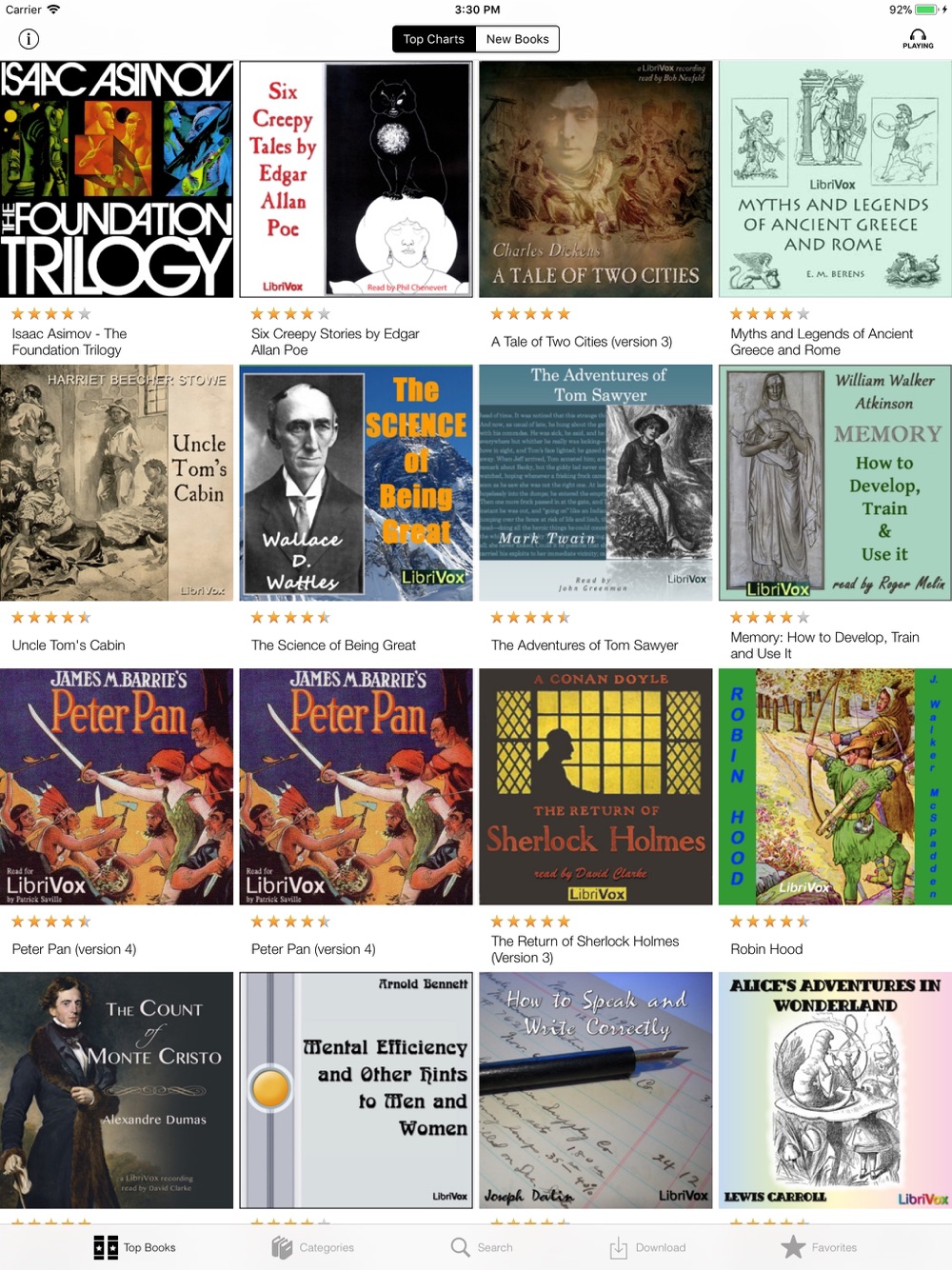
Task: Open Alice's Adventures in Wonderland cover
Action: pyautogui.click(x=835, y=1090)
